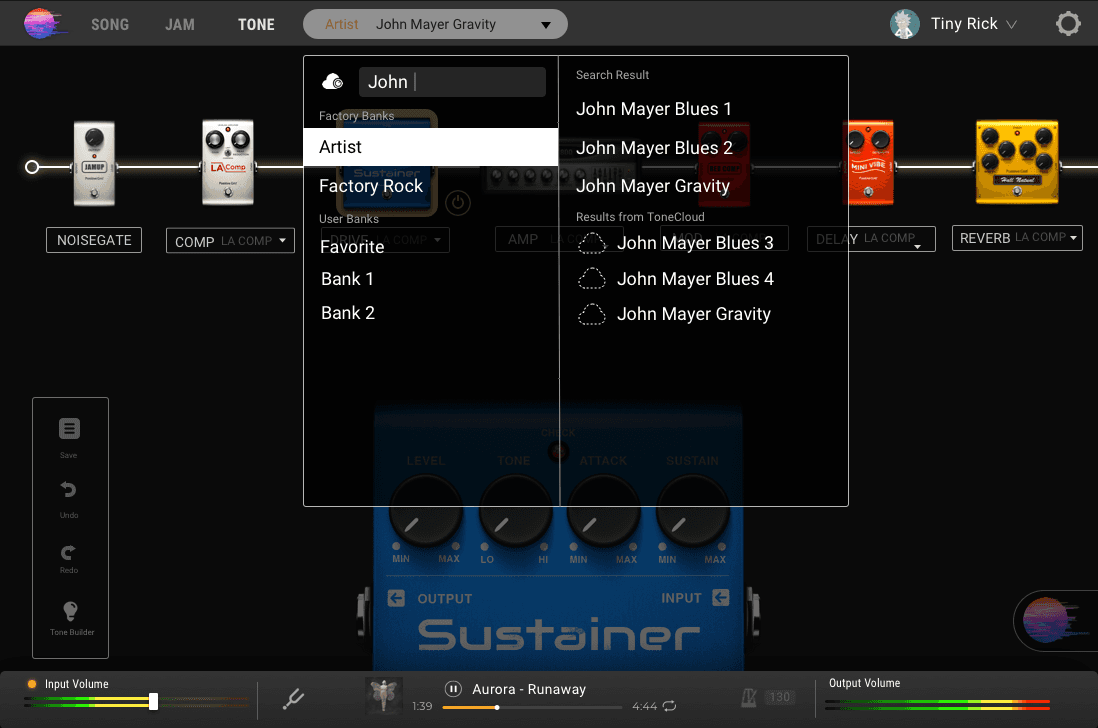Click the 130 BPM tempo value
Screen dimensions: 1098x728
[779, 697]
